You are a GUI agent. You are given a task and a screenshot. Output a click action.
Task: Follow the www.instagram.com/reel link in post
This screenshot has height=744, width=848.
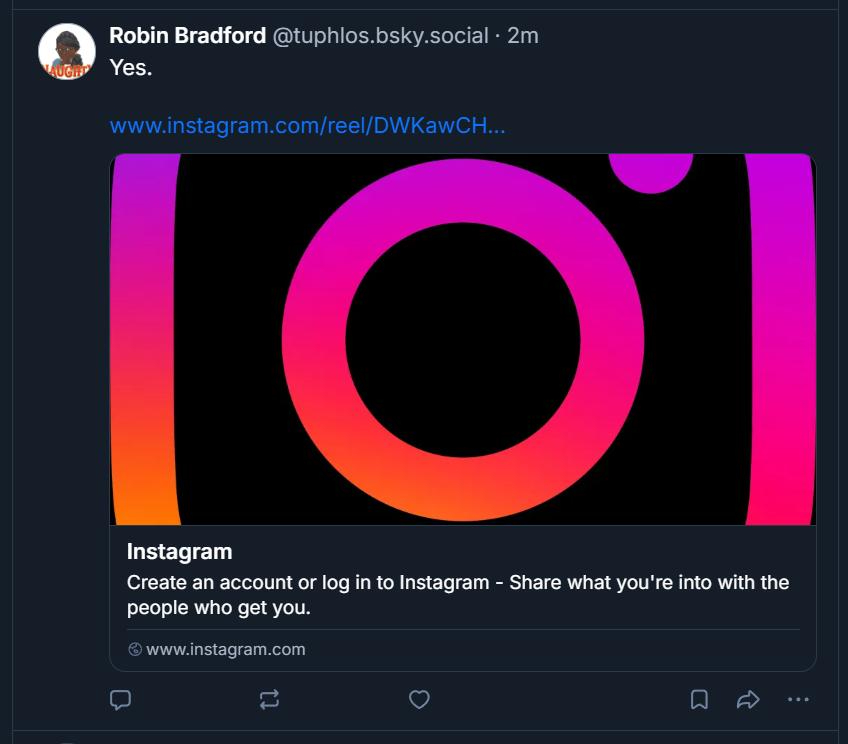click(x=307, y=127)
